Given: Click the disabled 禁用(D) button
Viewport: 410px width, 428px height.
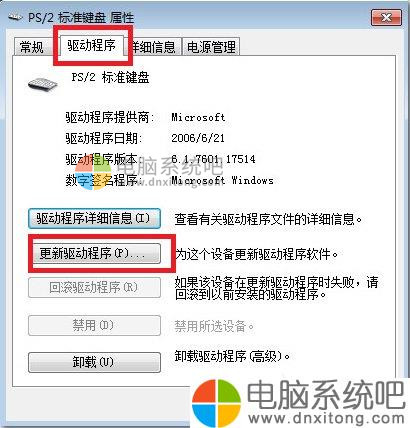Looking at the screenshot, I should tap(94, 325).
